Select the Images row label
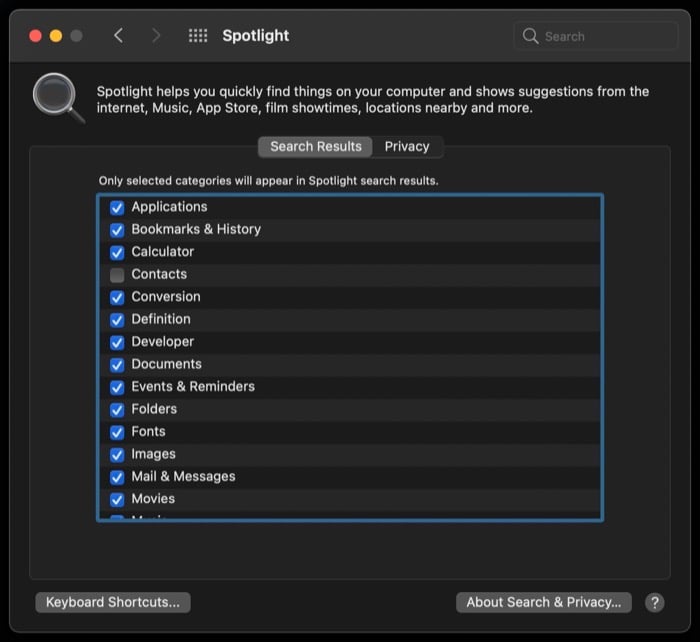Image resolution: width=700 pixels, height=642 pixels. (x=153, y=454)
